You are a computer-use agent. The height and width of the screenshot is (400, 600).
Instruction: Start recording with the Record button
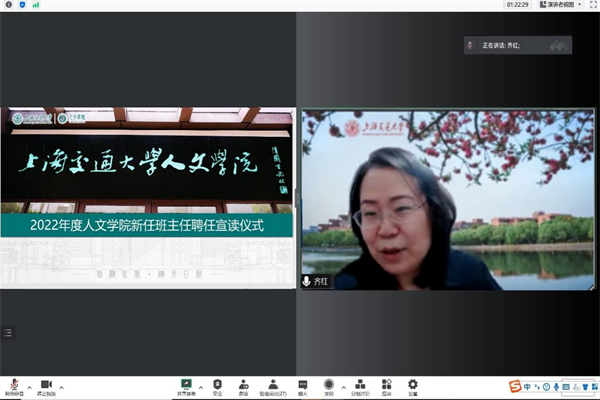tap(329, 387)
